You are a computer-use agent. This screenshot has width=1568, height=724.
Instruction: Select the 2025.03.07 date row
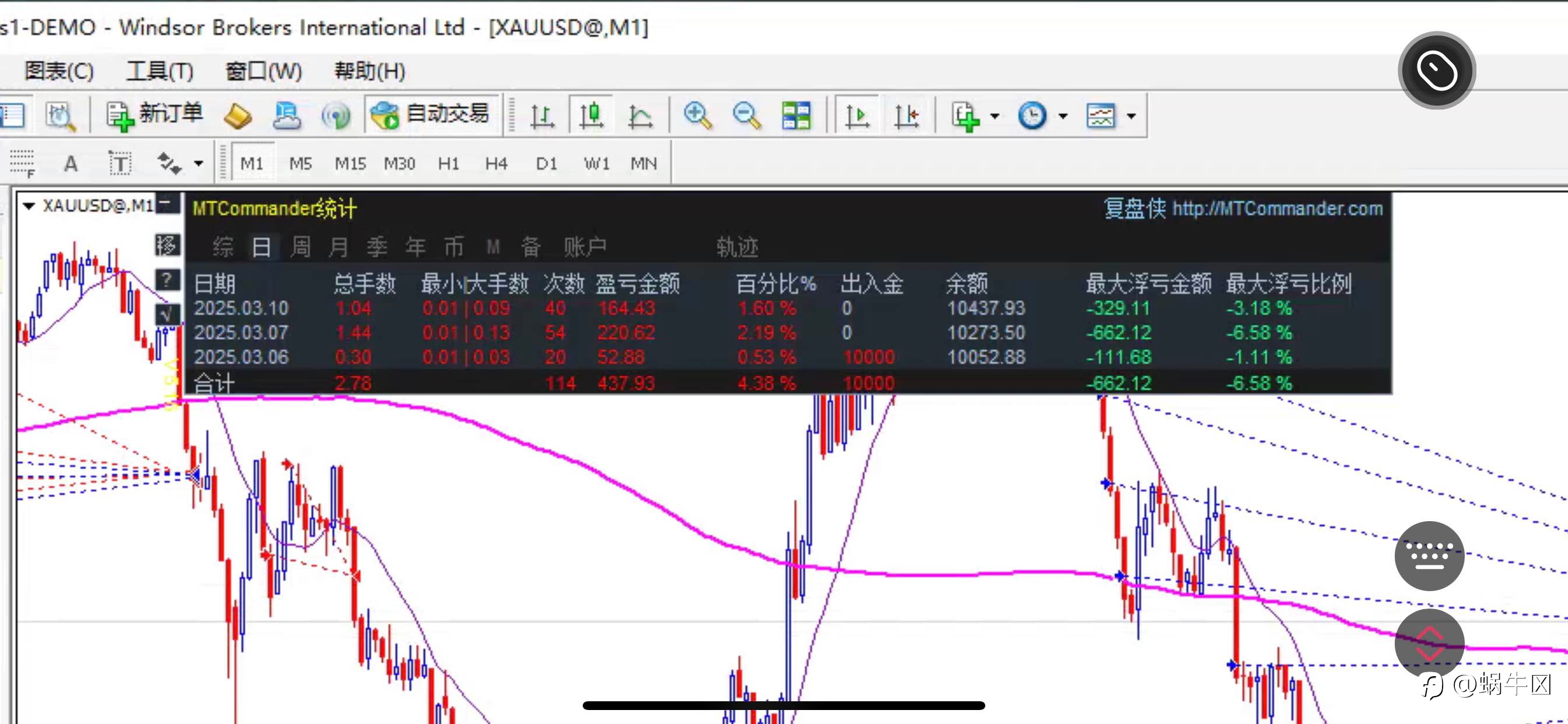(x=788, y=333)
